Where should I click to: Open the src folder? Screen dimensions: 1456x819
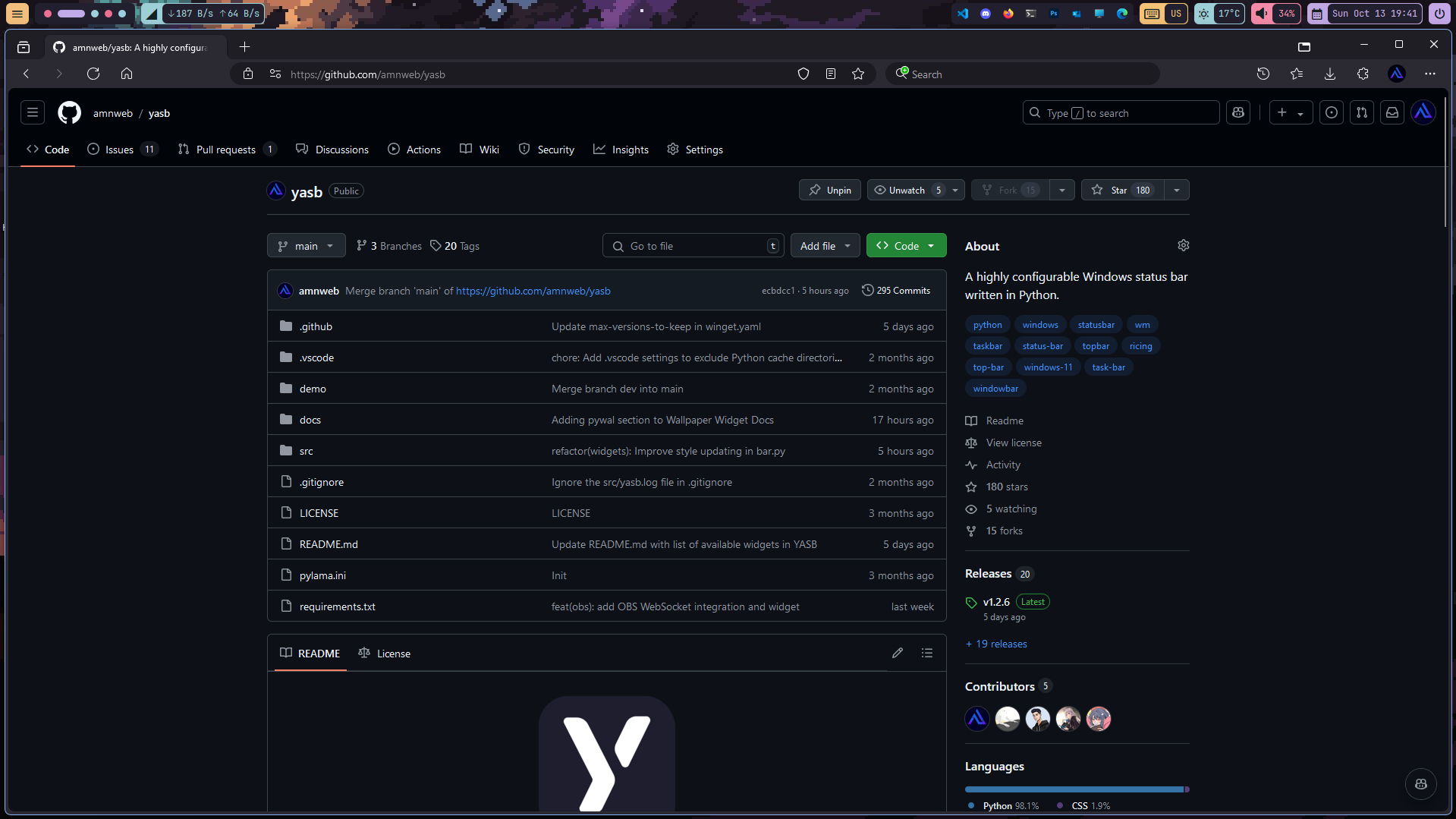pyautogui.click(x=306, y=451)
